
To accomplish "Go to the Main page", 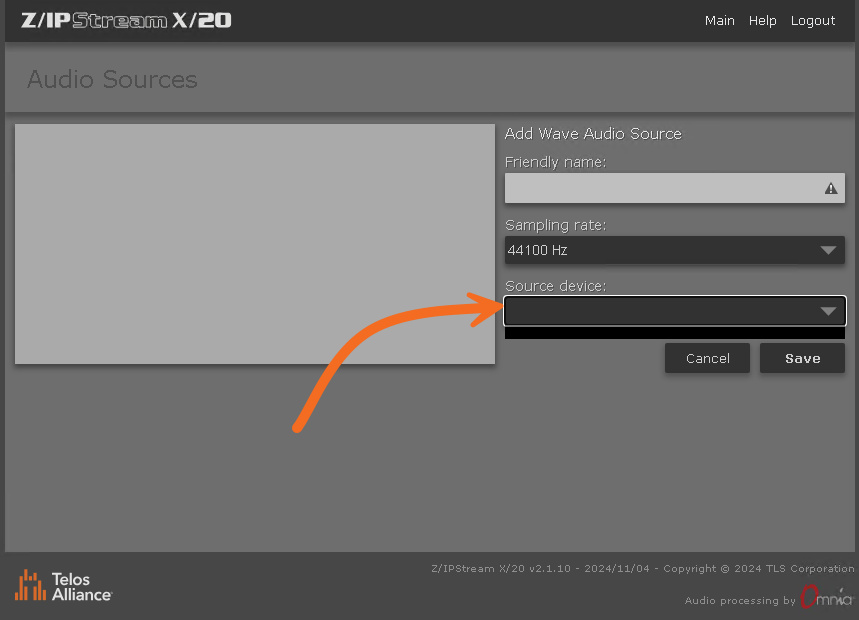I will click(x=719, y=21).
